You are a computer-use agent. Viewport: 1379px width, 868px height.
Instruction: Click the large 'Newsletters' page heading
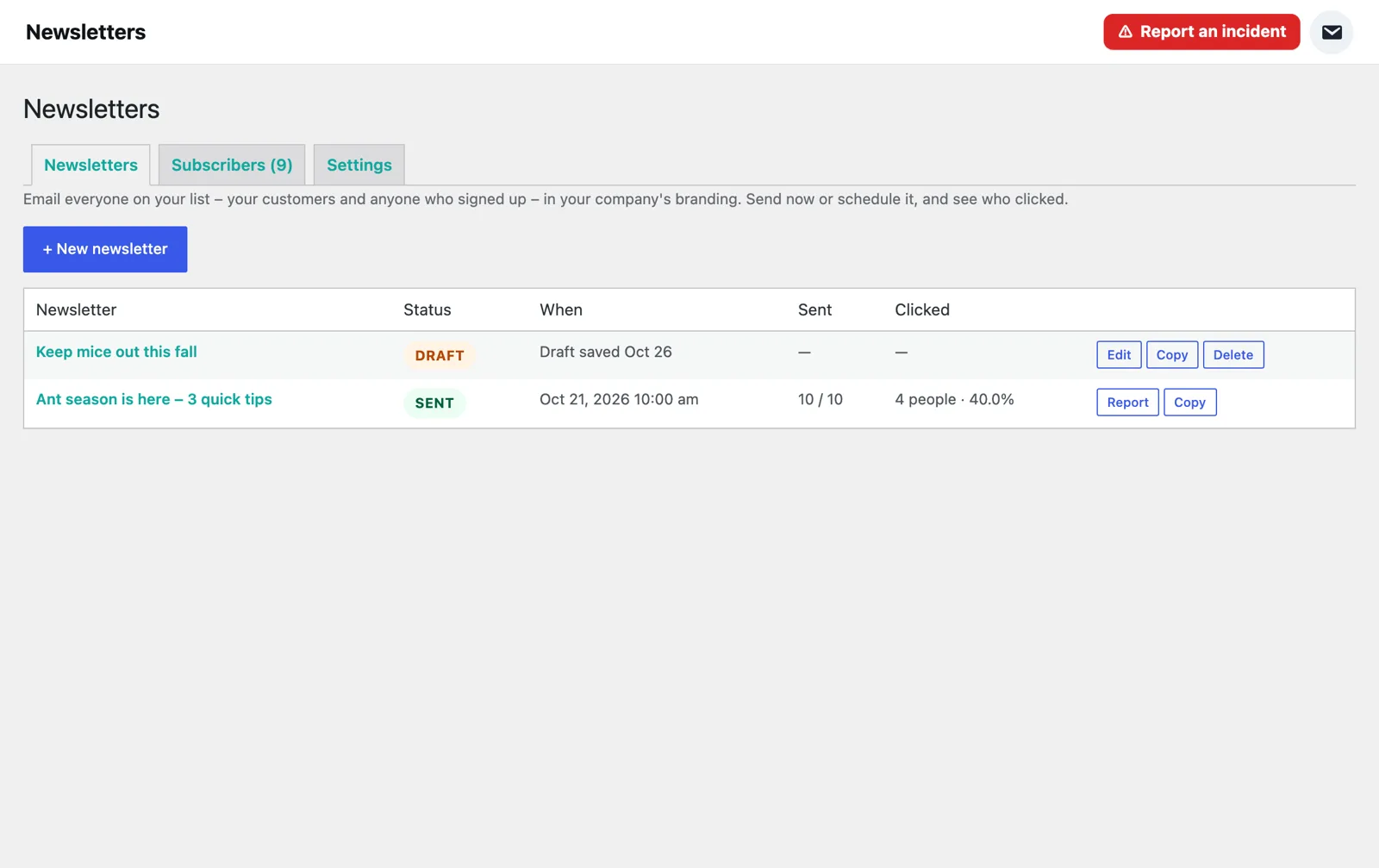[91, 109]
